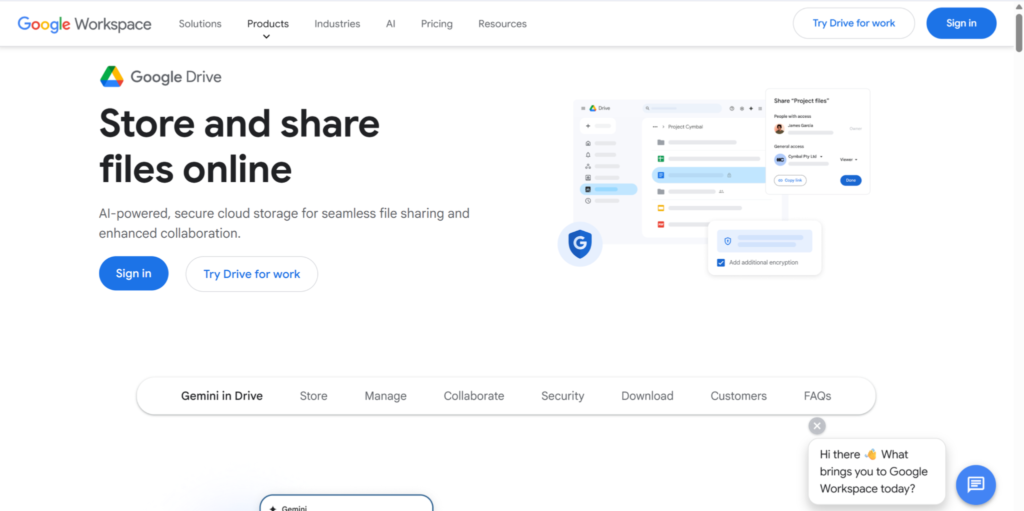Viewport: 1024px width, 511px height.
Task: Open the AI navigation link
Action: click(x=391, y=24)
